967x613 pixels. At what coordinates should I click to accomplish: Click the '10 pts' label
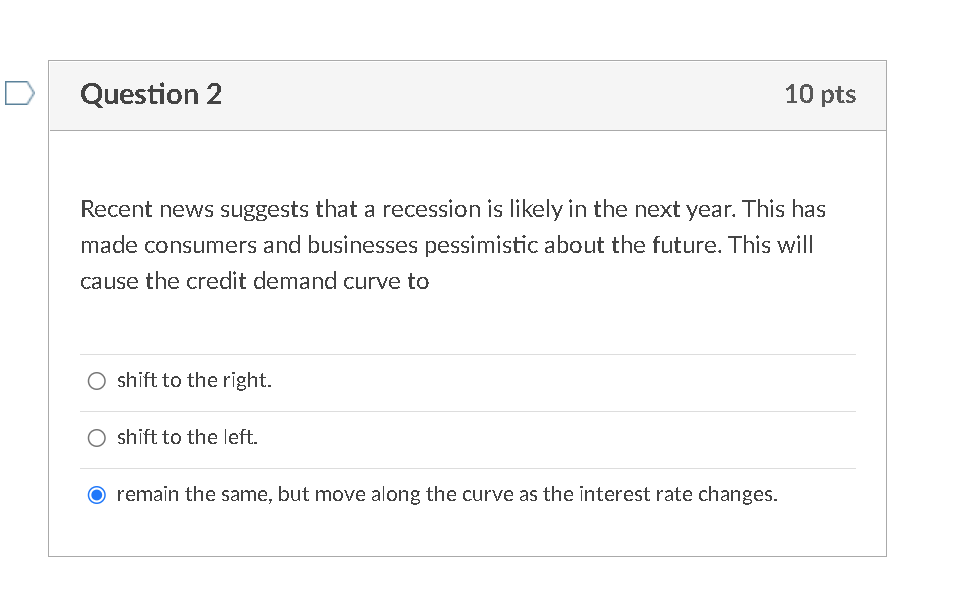(820, 94)
